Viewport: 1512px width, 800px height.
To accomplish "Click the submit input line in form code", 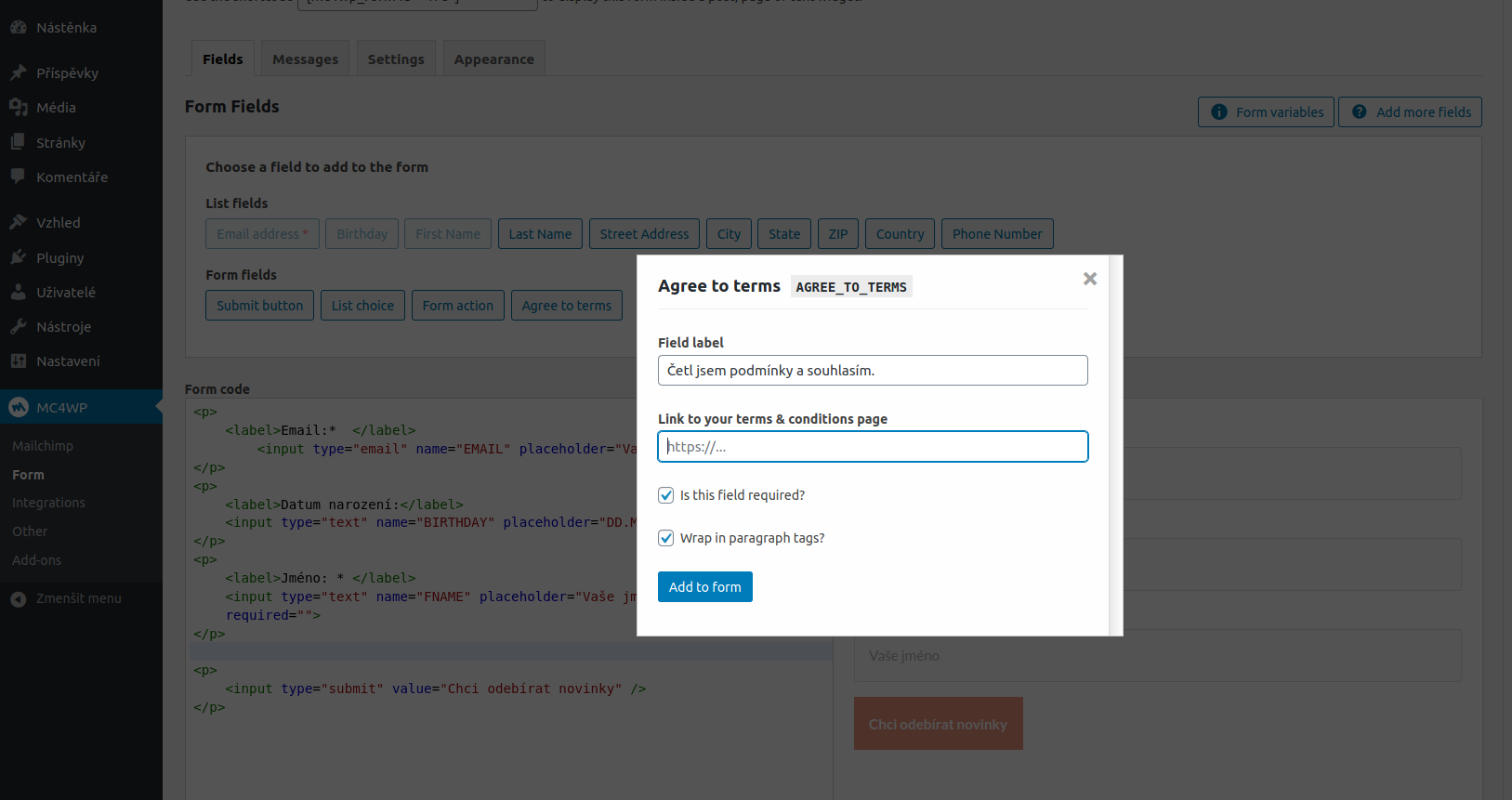I will 436,689.
